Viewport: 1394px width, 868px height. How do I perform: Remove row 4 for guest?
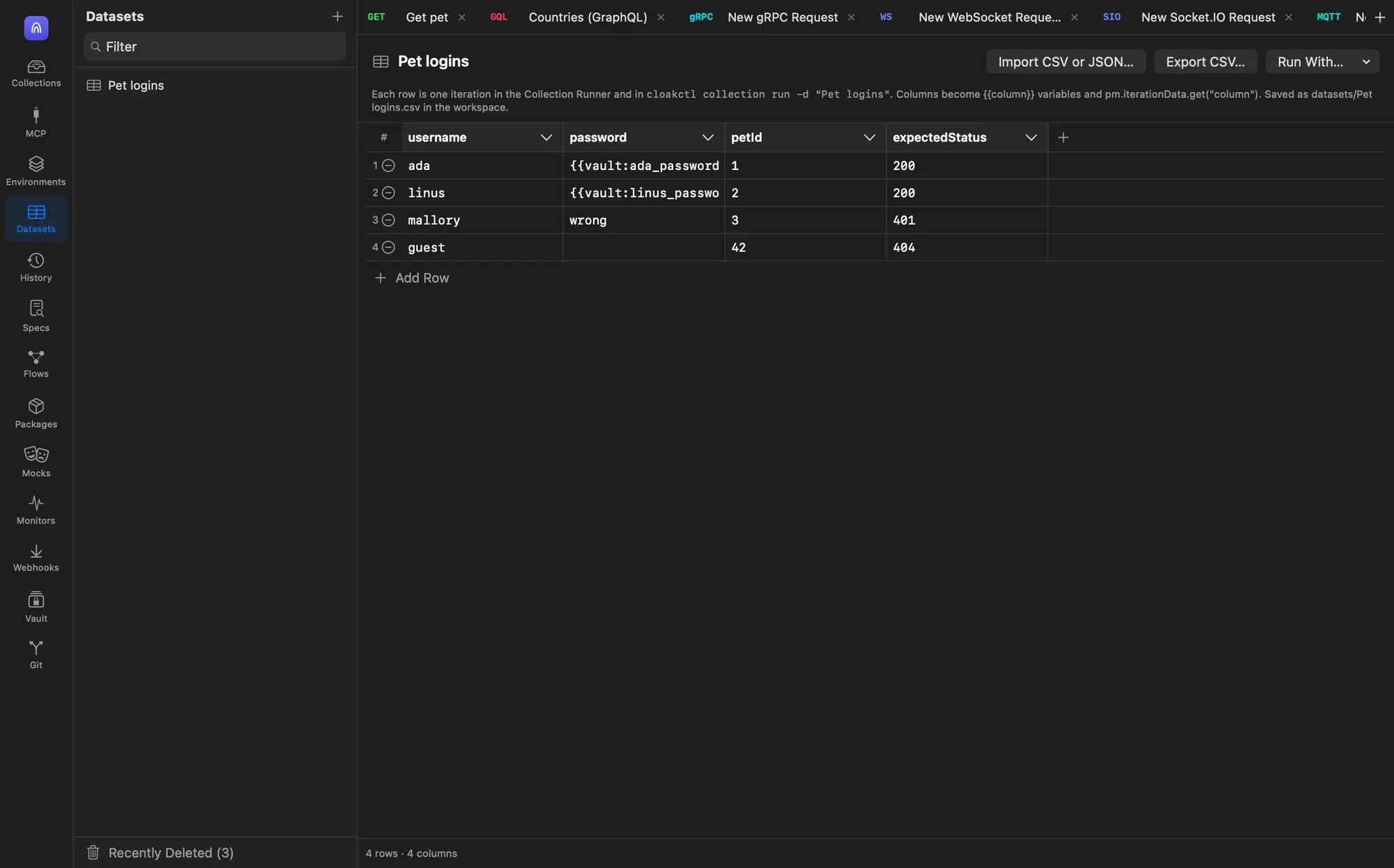389,247
